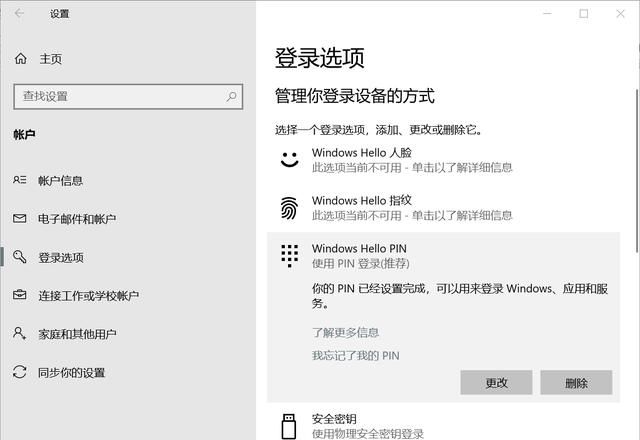Click the 登录选项 page heading
Image resolution: width=640 pixels, height=440 pixels.
[320, 58]
